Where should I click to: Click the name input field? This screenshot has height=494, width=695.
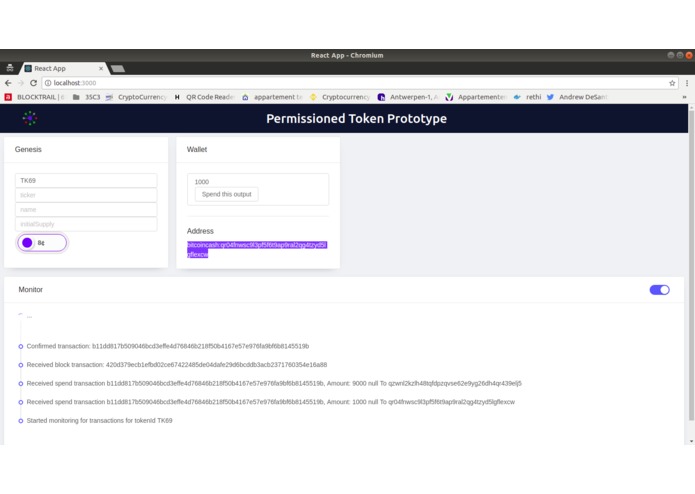click(x=86, y=210)
